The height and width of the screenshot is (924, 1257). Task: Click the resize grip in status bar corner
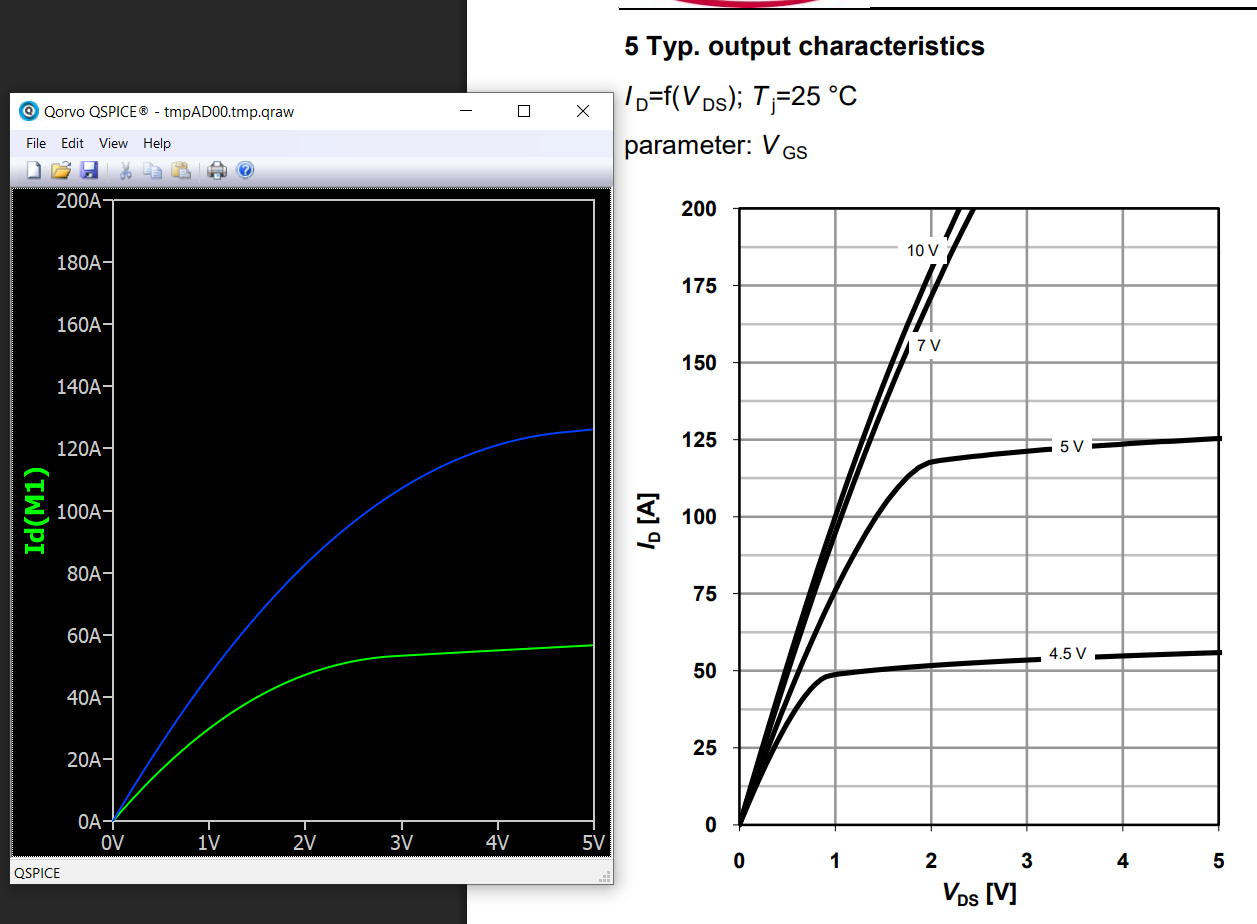(x=604, y=877)
